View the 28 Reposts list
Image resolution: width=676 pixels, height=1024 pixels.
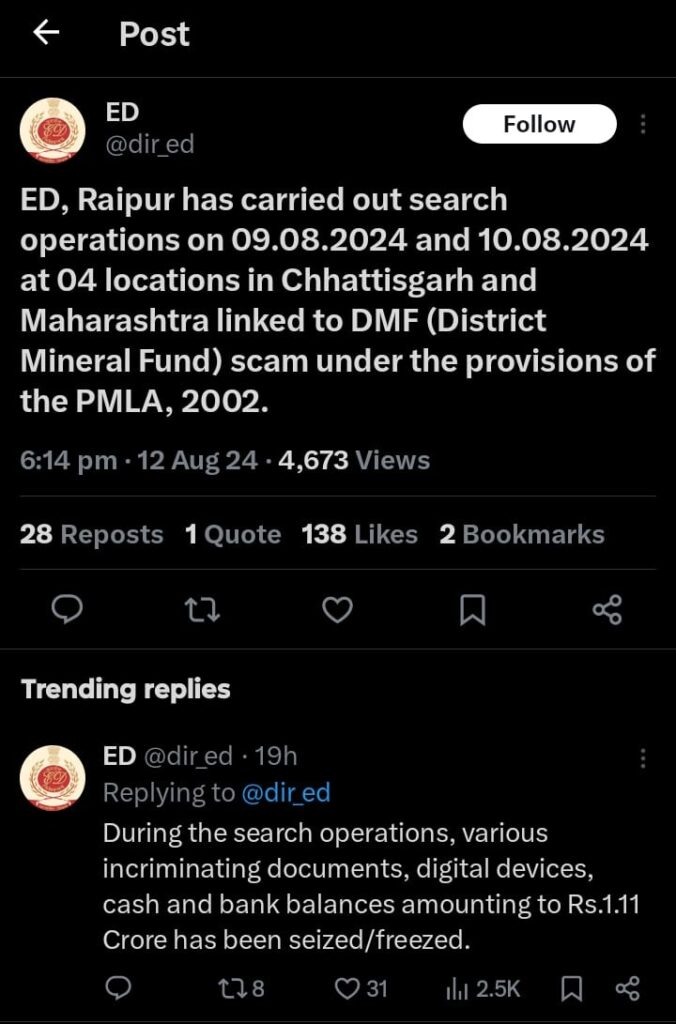pos(91,534)
